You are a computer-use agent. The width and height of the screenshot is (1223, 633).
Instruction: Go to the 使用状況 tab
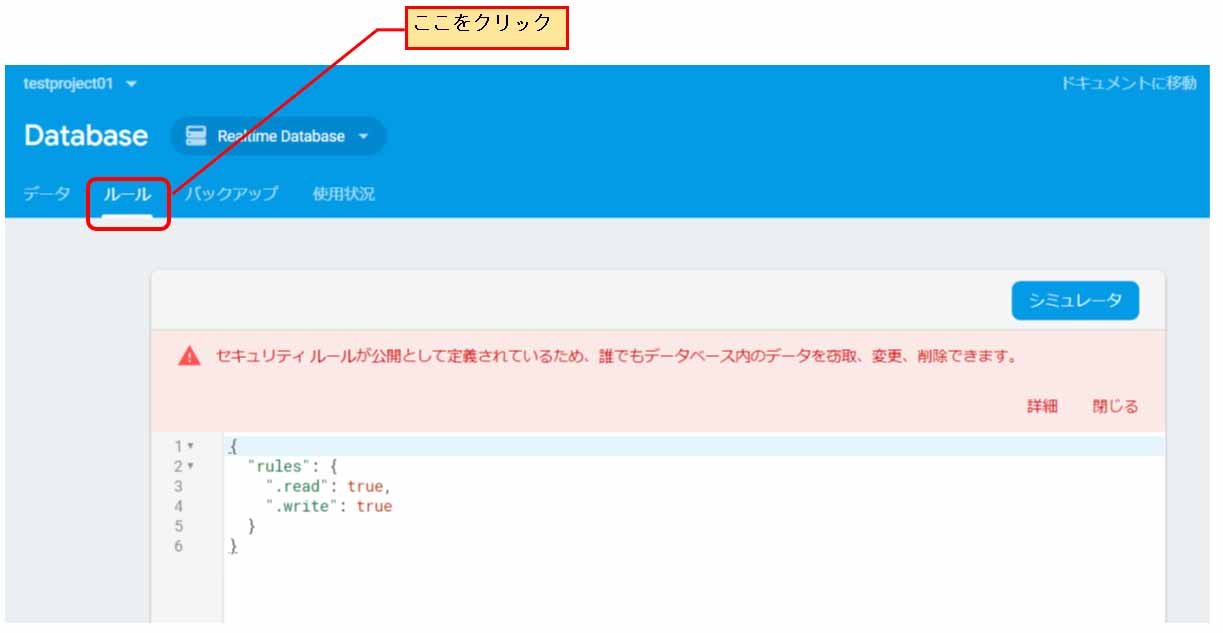(x=343, y=194)
